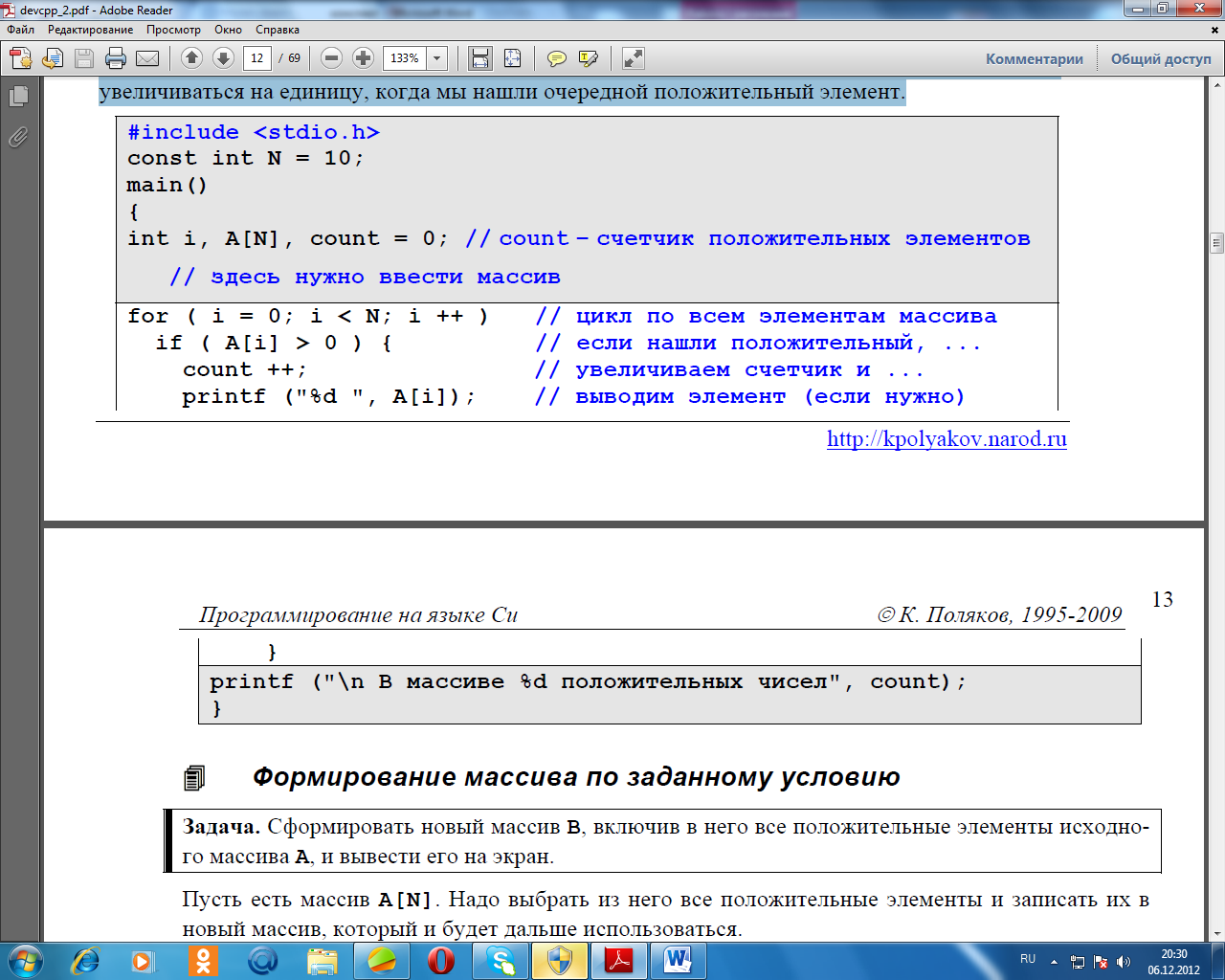
Task: Go to next page with down arrow
Action: (x=223, y=58)
